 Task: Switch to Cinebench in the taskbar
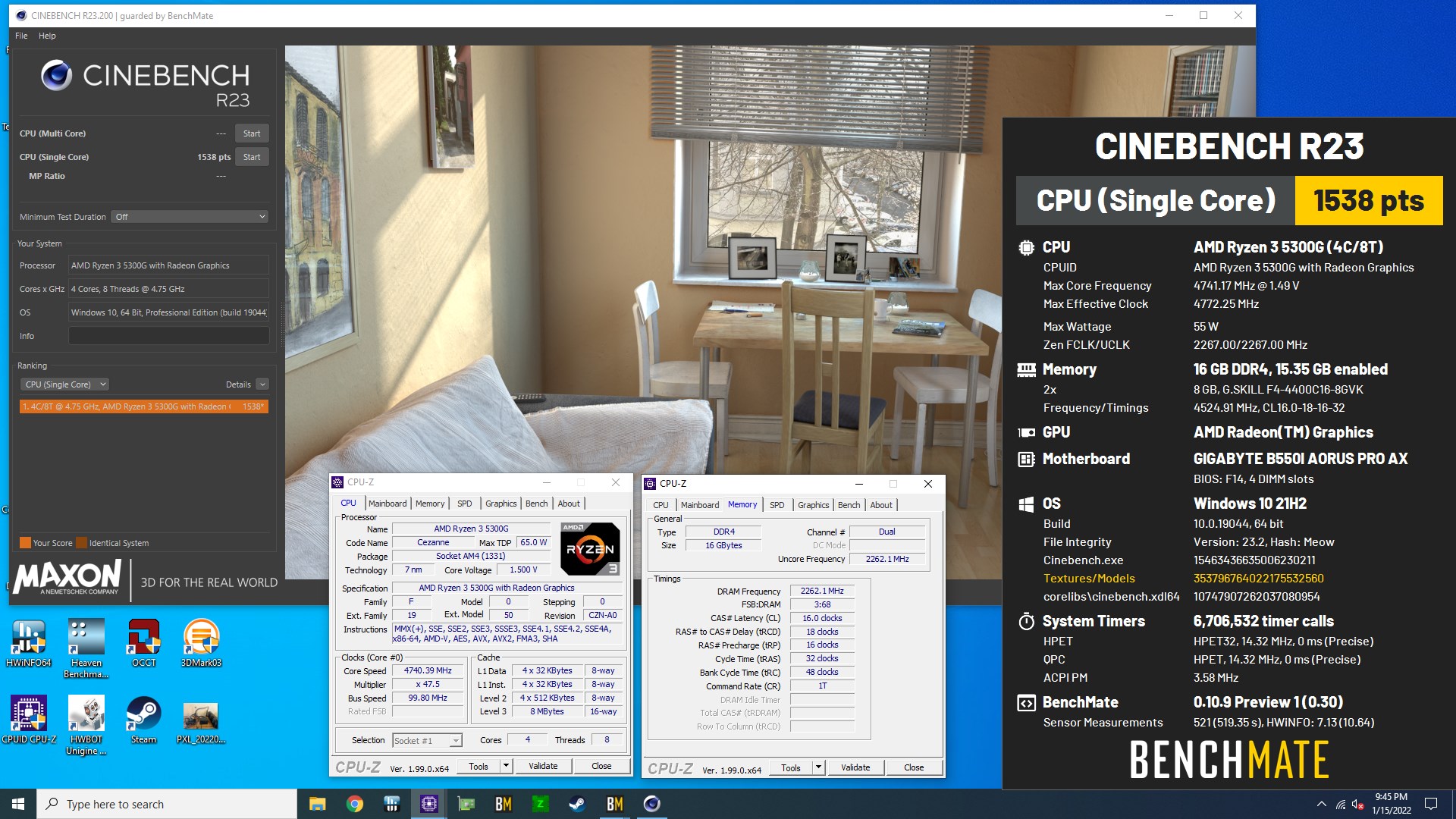(x=651, y=804)
